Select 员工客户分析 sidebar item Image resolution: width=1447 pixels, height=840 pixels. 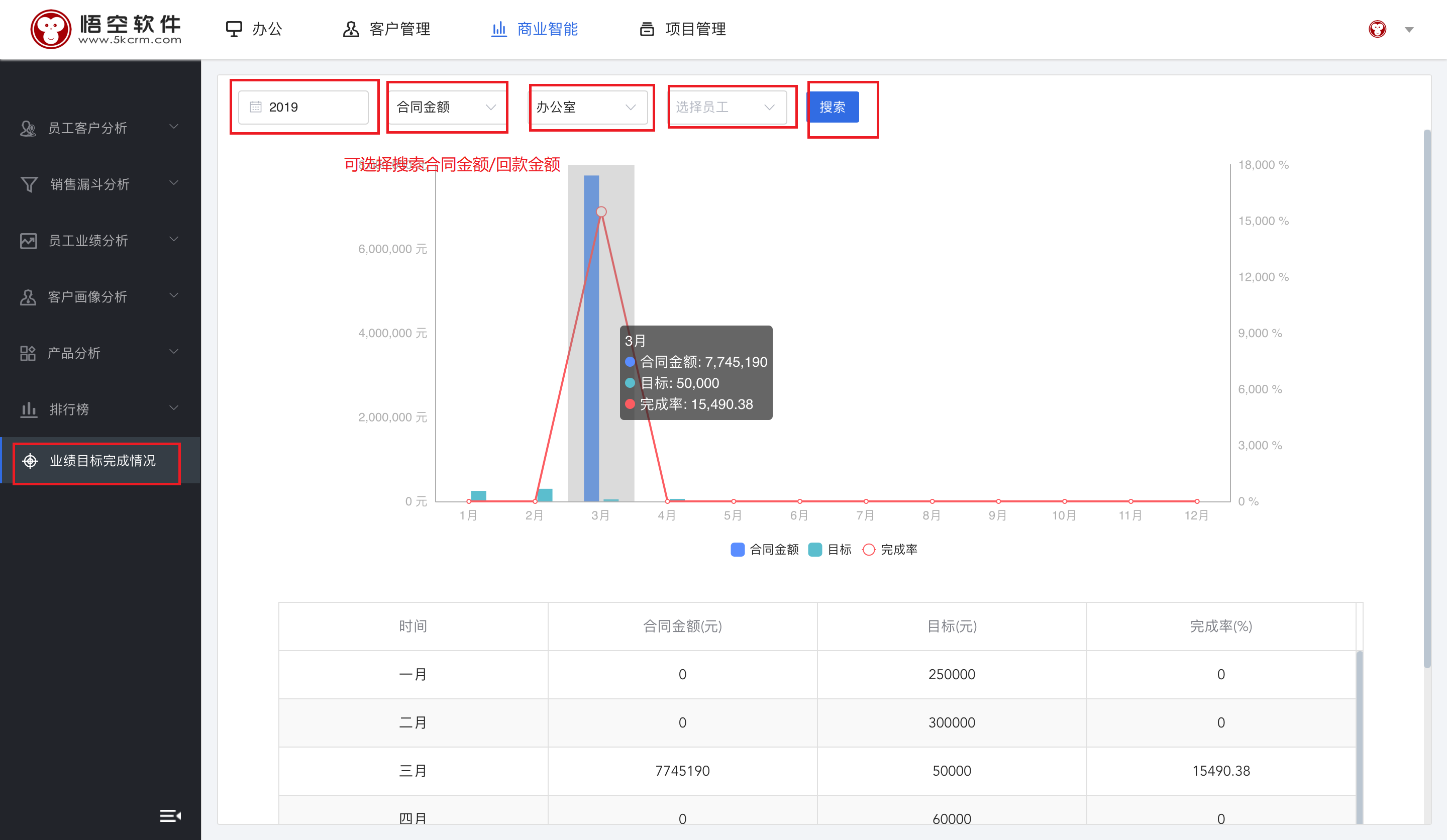tap(100, 128)
